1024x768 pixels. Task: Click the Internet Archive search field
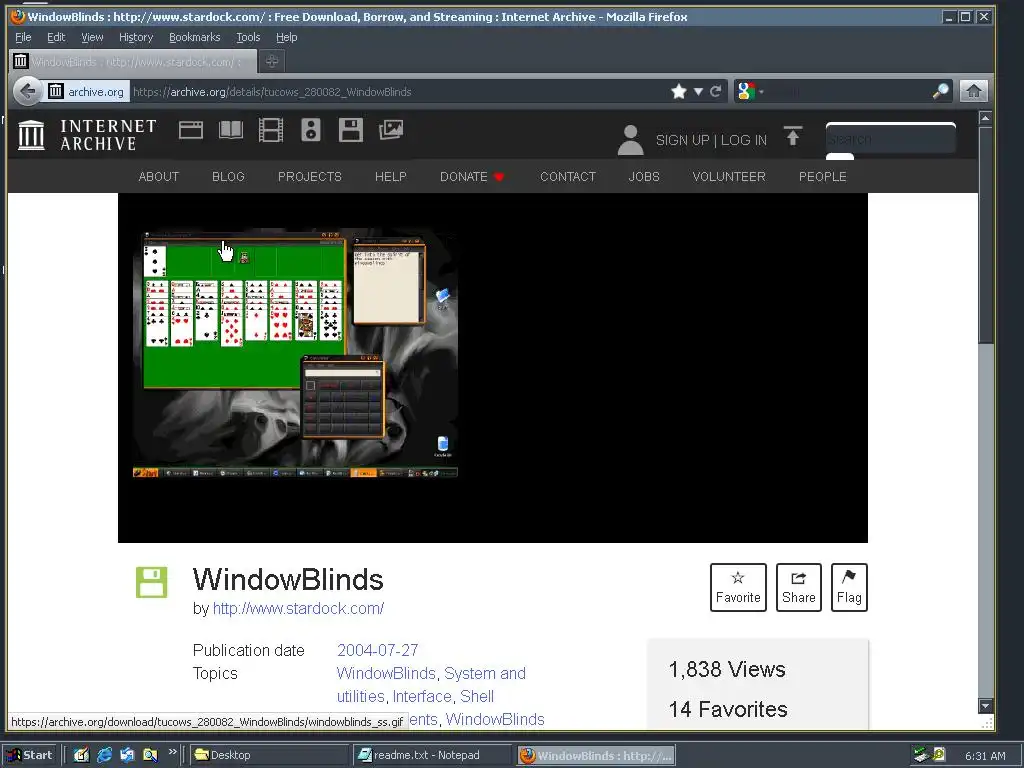point(891,138)
